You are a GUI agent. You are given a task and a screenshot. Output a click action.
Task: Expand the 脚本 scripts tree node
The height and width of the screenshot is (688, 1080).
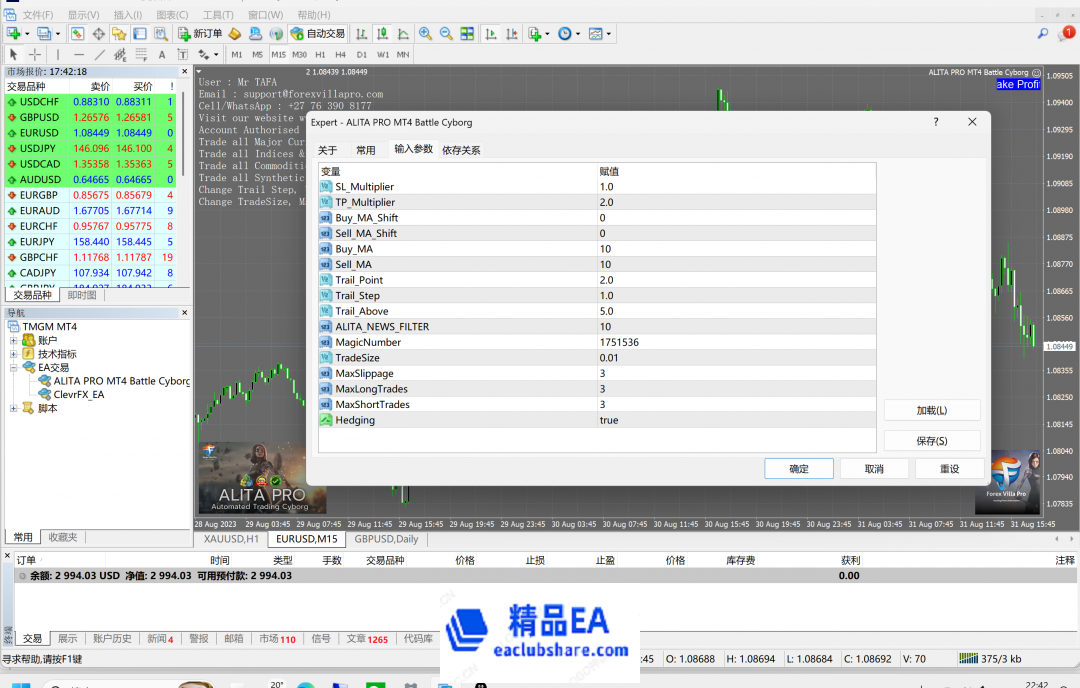[x=14, y=408]
